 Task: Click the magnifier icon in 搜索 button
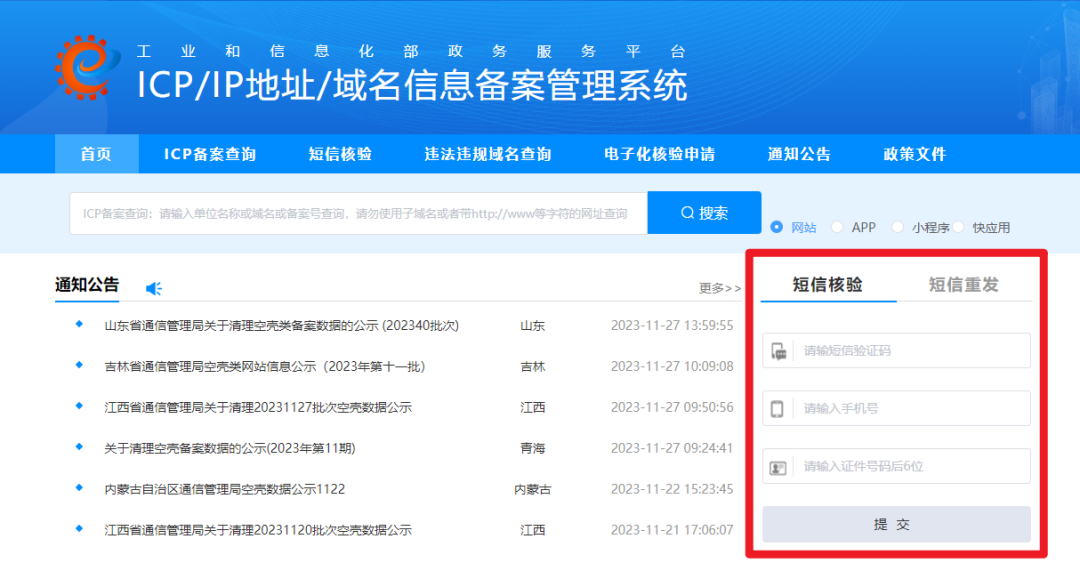point(687,213)
